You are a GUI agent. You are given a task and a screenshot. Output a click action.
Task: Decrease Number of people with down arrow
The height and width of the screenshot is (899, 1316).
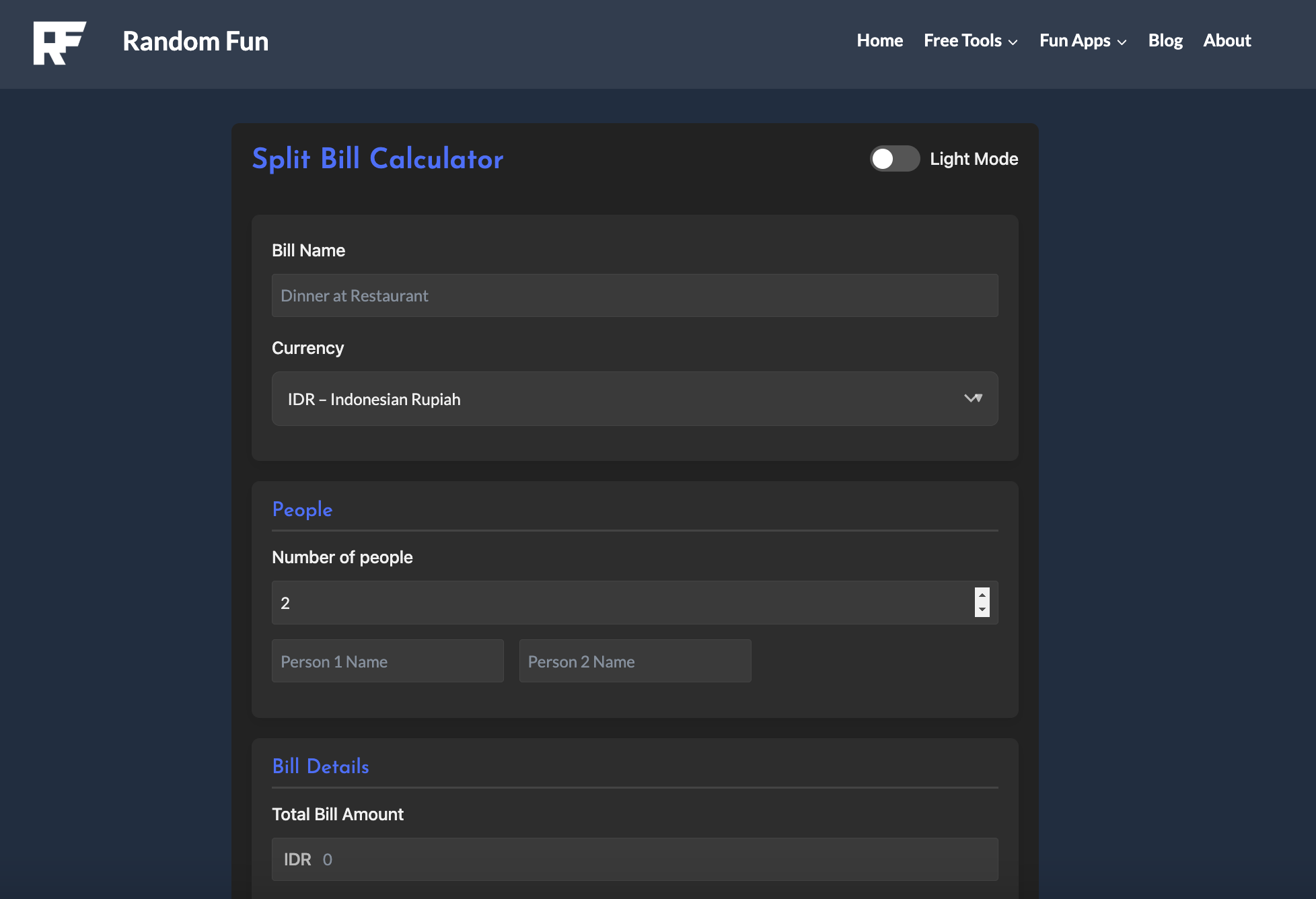[x=982, y=610]
